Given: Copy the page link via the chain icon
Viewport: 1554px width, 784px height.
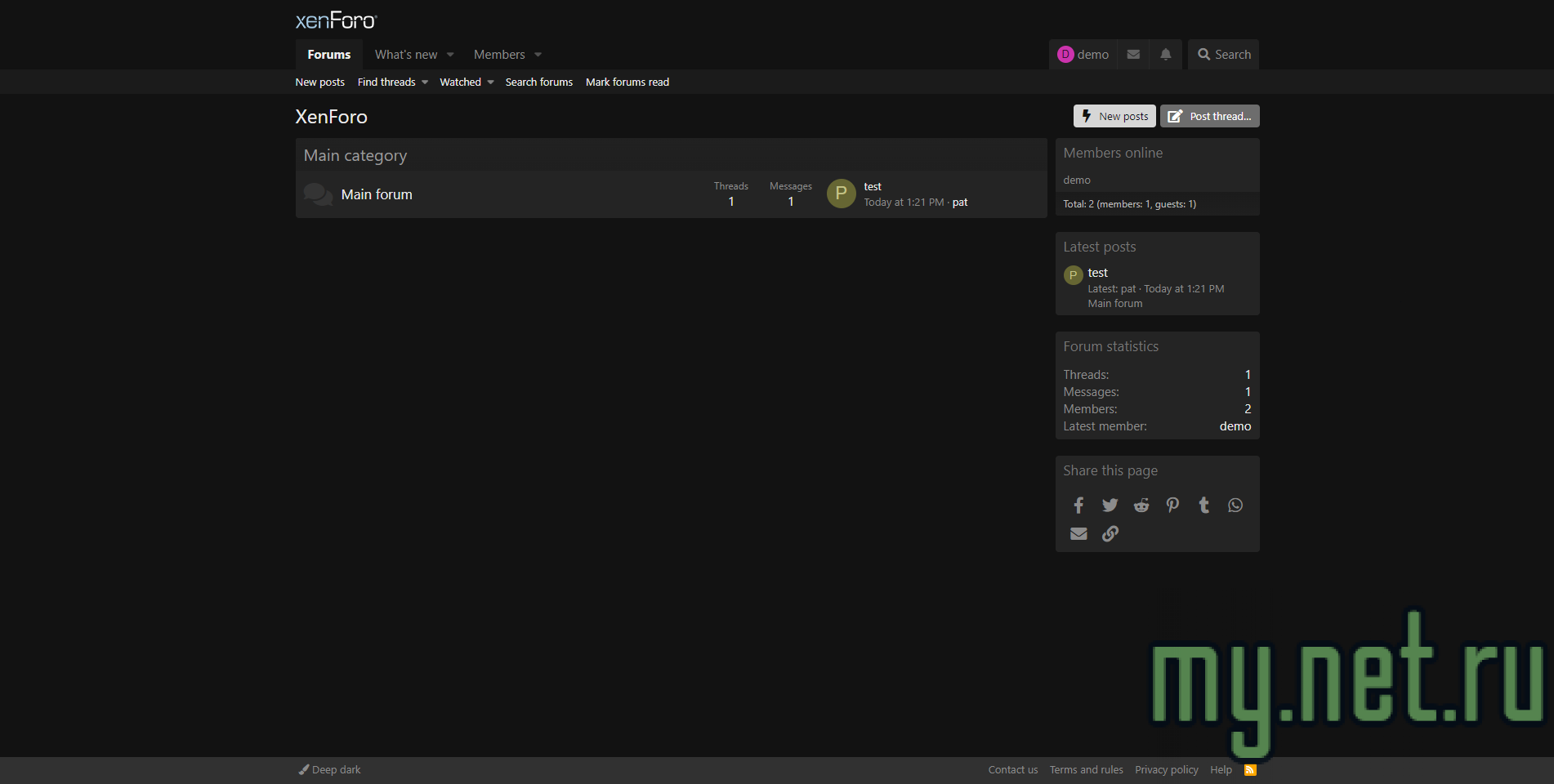Looking at the screenshot, I should pyautogui.click(x=1110, y=533).
